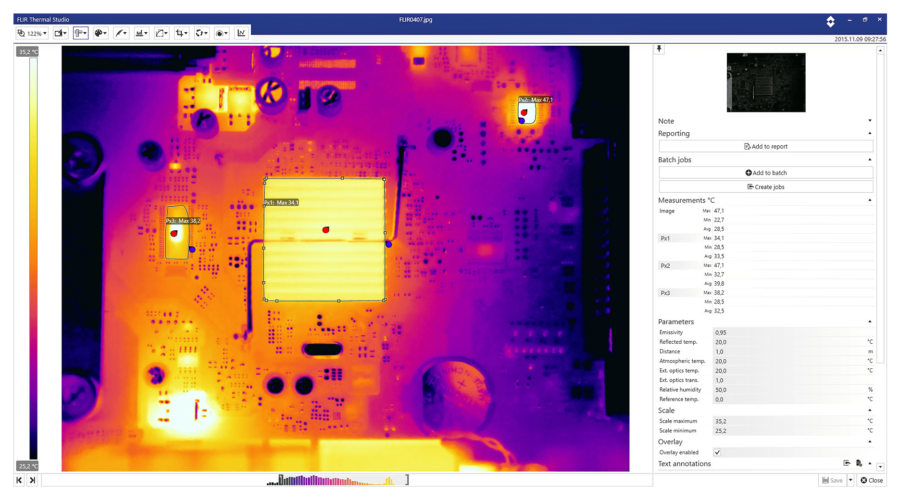Select the Px2 measurement row
The height and width of the screenshot is (500, 900).
678,266
